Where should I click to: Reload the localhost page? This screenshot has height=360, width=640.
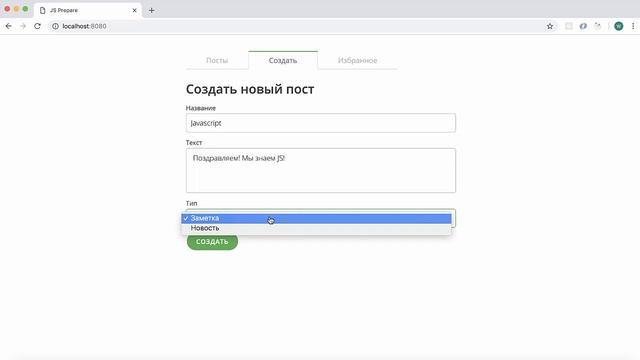[x=38, y=26]
